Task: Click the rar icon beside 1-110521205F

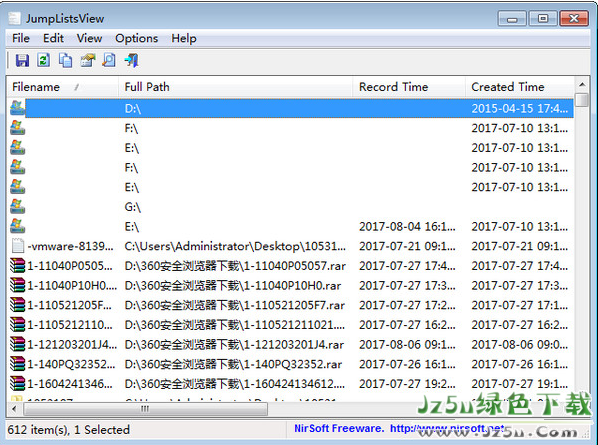Action: [18, 305]
